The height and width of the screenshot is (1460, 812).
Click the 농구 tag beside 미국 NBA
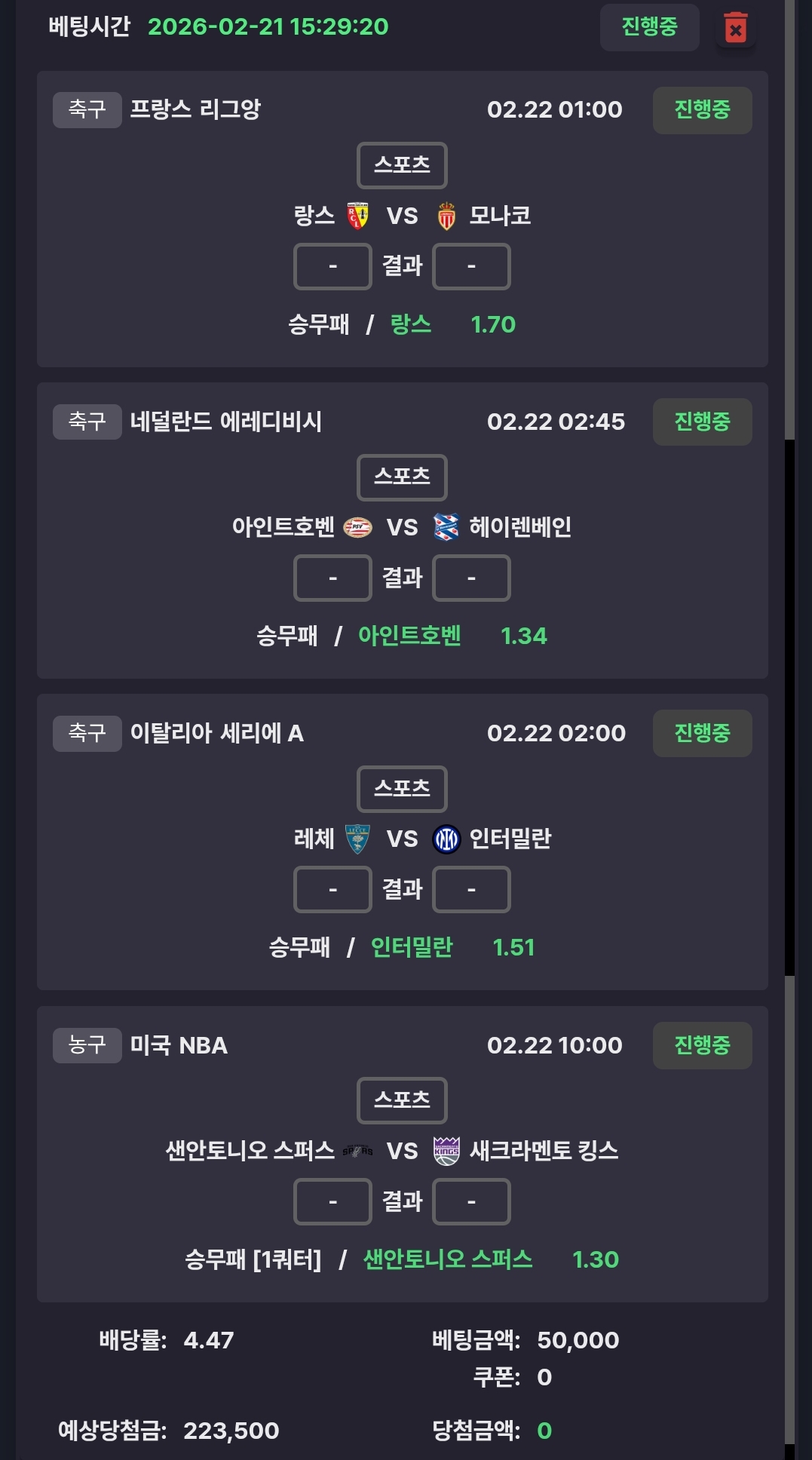coord(87,1045)
